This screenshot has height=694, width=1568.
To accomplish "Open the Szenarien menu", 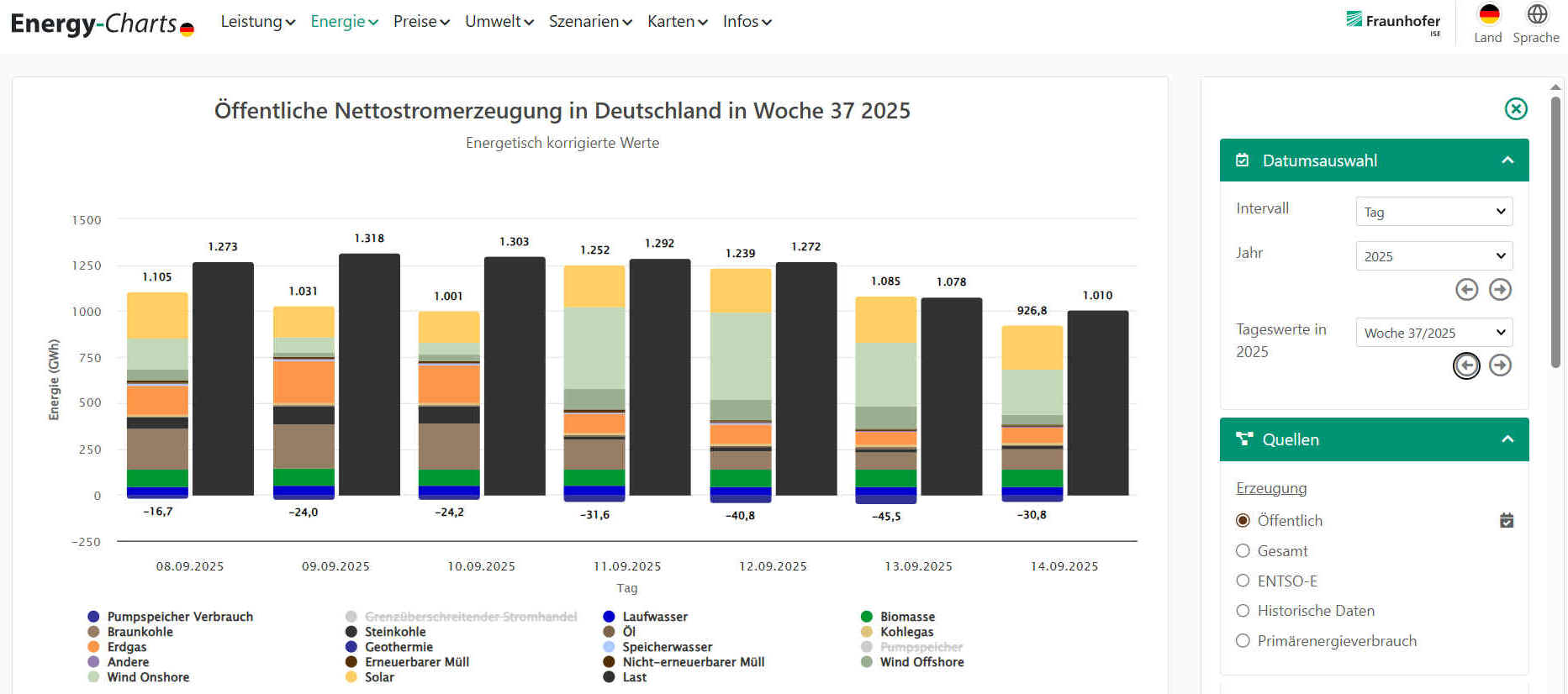I will (x=590, y=22).
